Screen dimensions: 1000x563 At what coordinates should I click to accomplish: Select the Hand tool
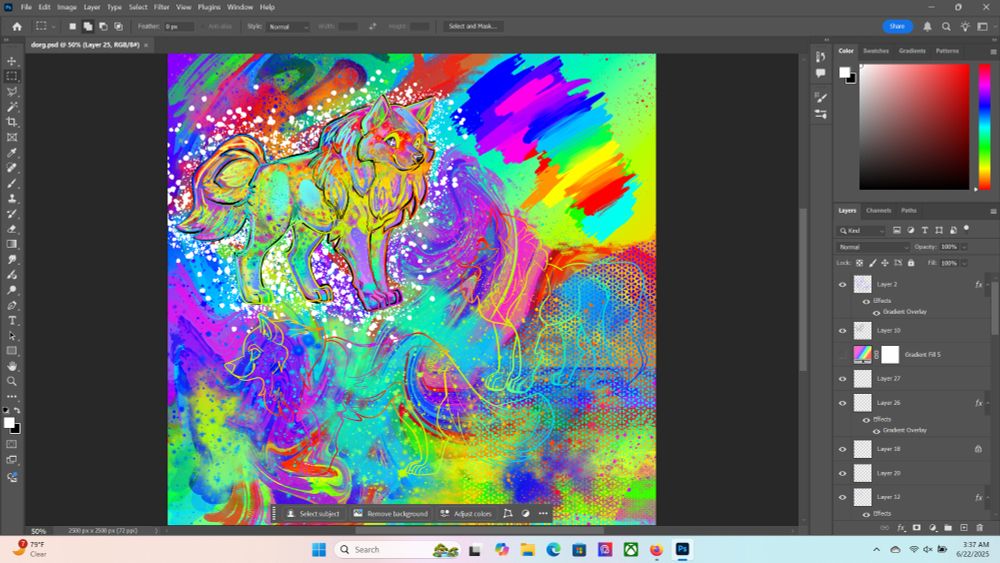pos(12,366)
